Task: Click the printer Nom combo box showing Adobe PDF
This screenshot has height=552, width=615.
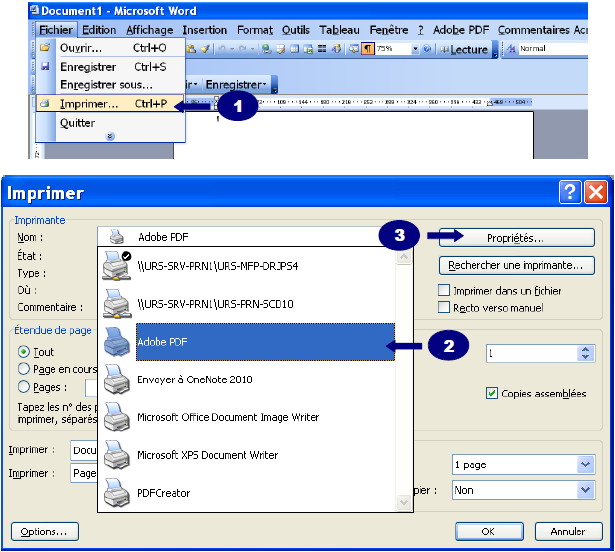Action: tap(238, 237)
